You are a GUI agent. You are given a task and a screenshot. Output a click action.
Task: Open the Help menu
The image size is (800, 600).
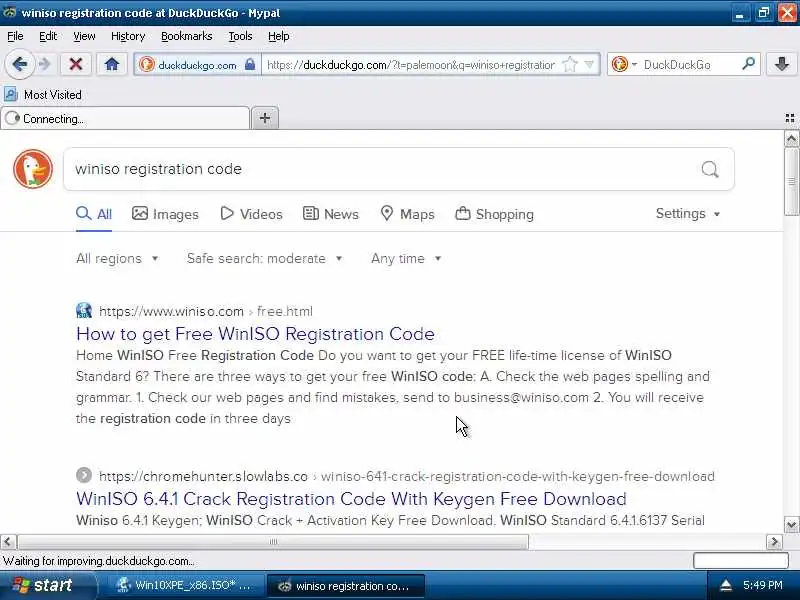click(x=279, y=36)
